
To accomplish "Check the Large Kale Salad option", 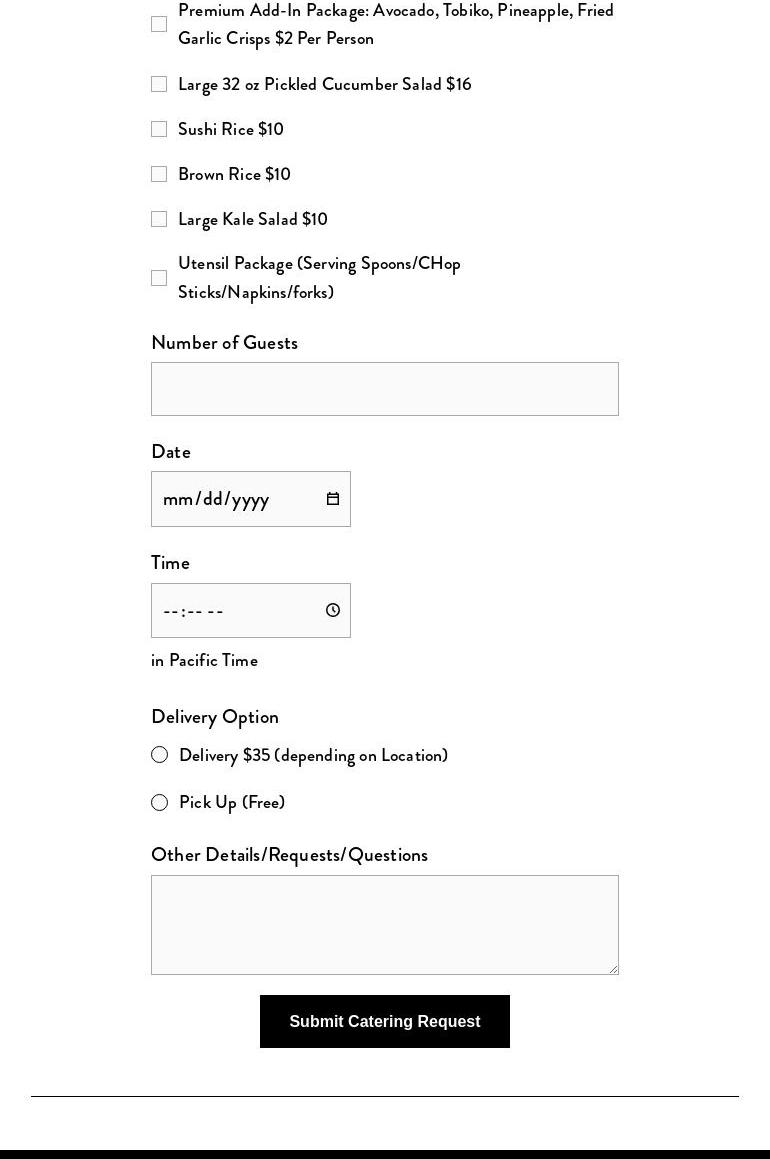I will pyautogui.click(x=159, y=220).
